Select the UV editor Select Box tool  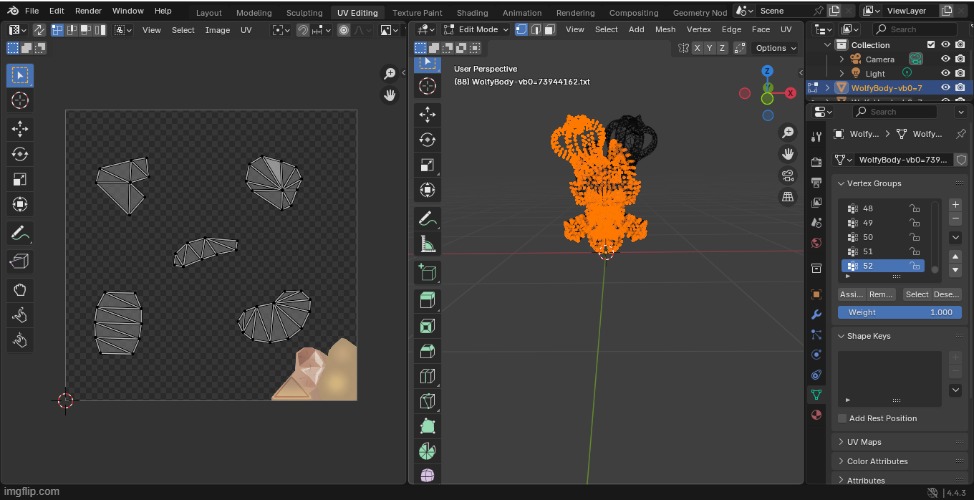(20, 75)
